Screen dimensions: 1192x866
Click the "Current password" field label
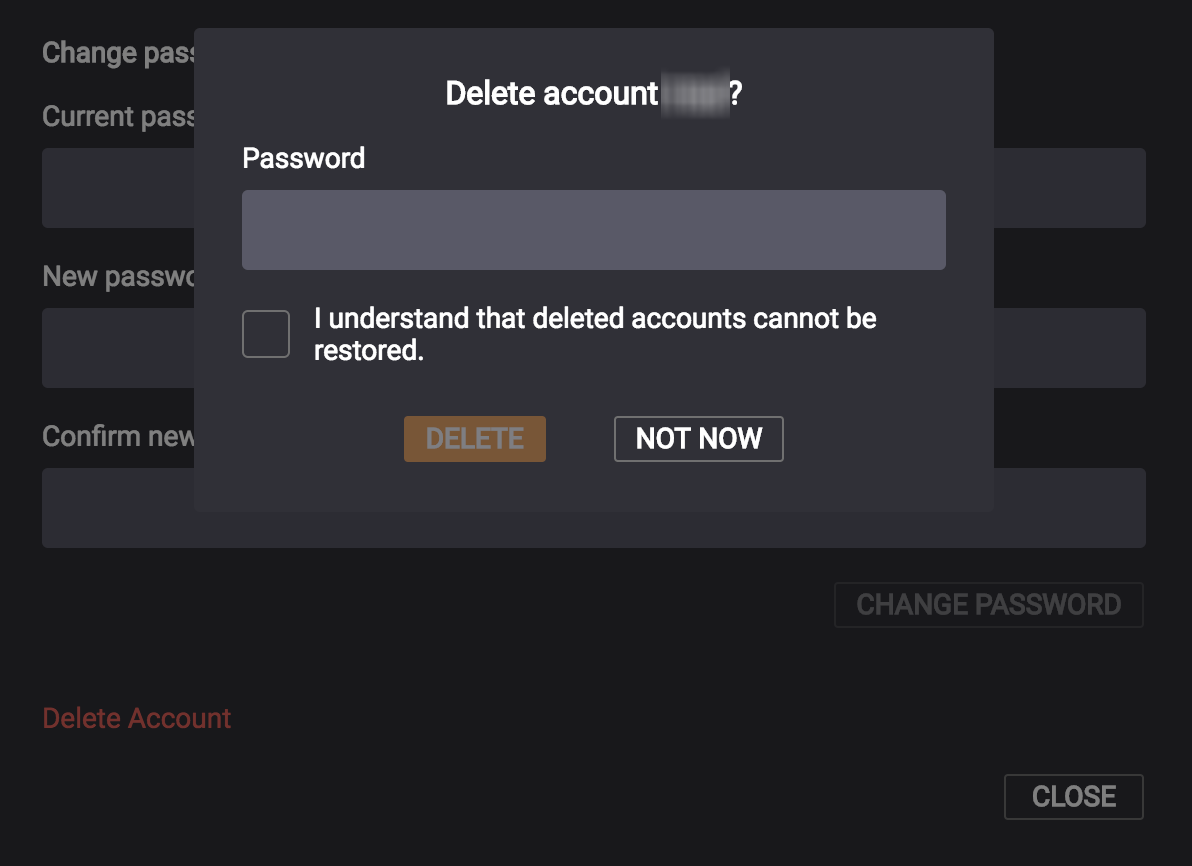pos(118,116)
